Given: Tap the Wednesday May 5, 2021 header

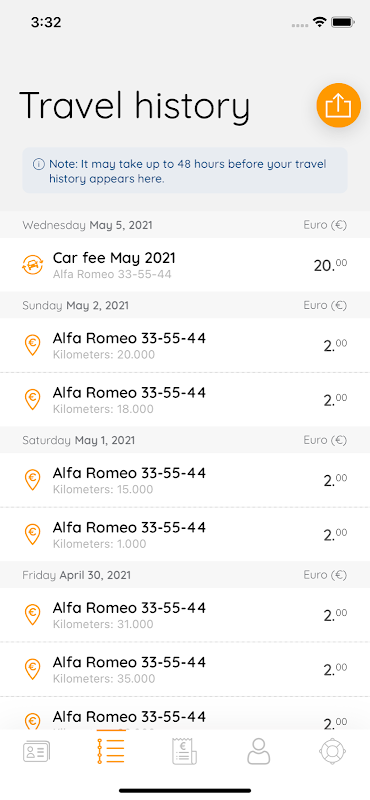Looking at the screenshot, I should coord(87,225).
